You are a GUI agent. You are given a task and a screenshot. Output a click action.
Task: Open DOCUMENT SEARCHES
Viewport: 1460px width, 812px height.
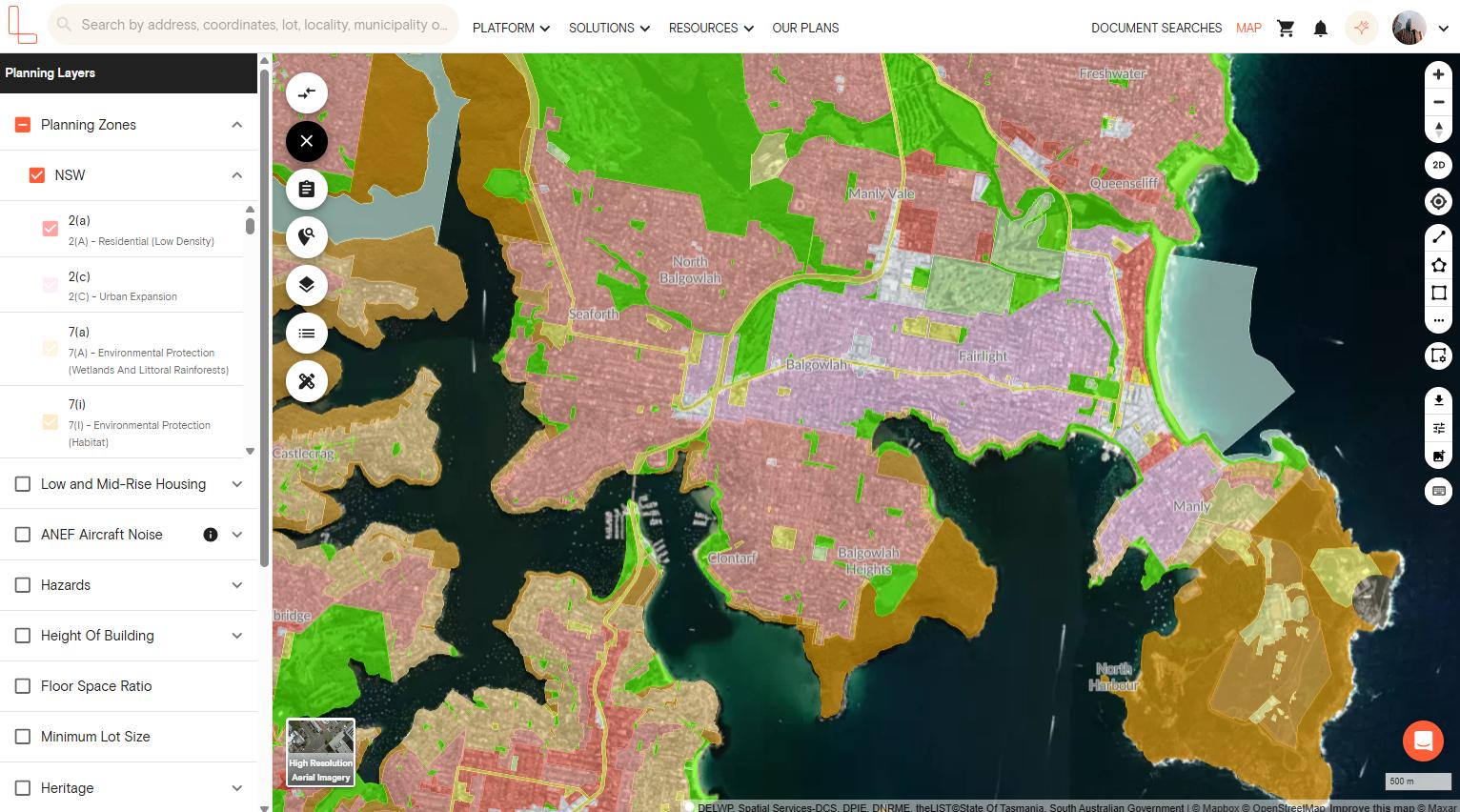(1156, 28)
